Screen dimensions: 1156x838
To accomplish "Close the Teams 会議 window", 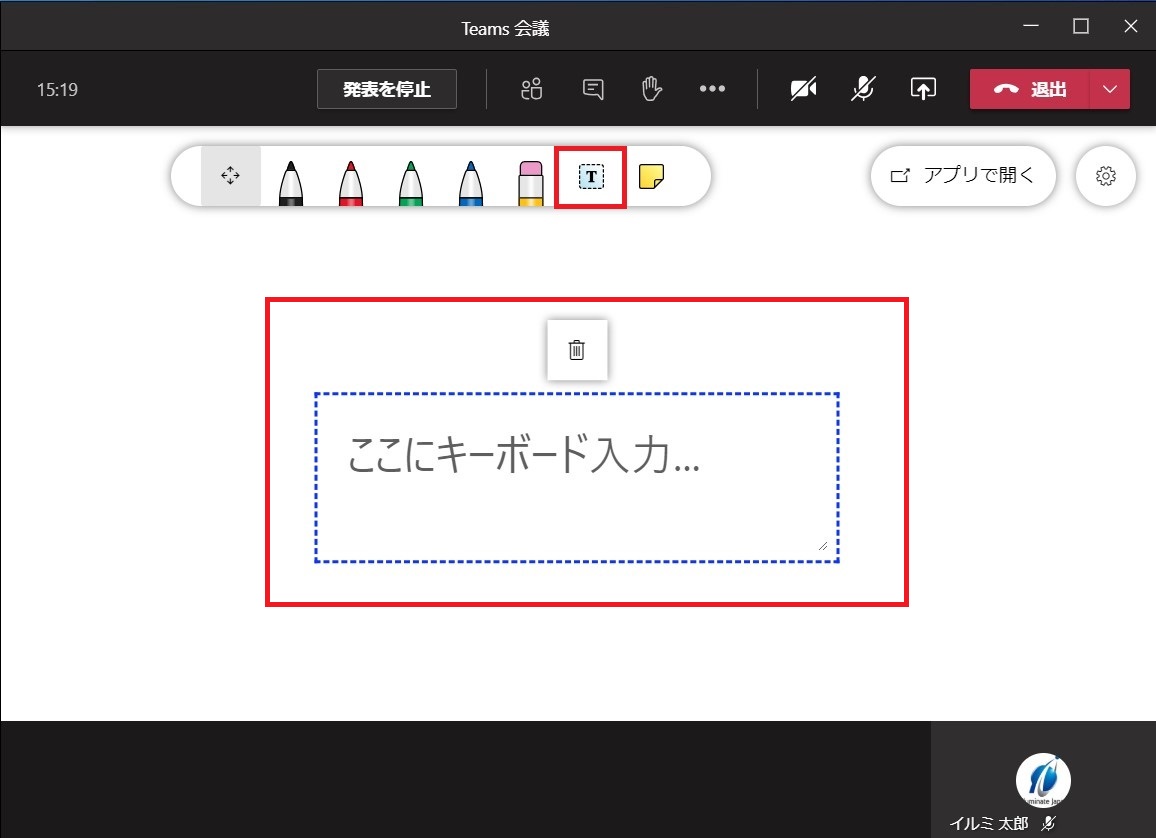I will click(x=1131, y=26).
